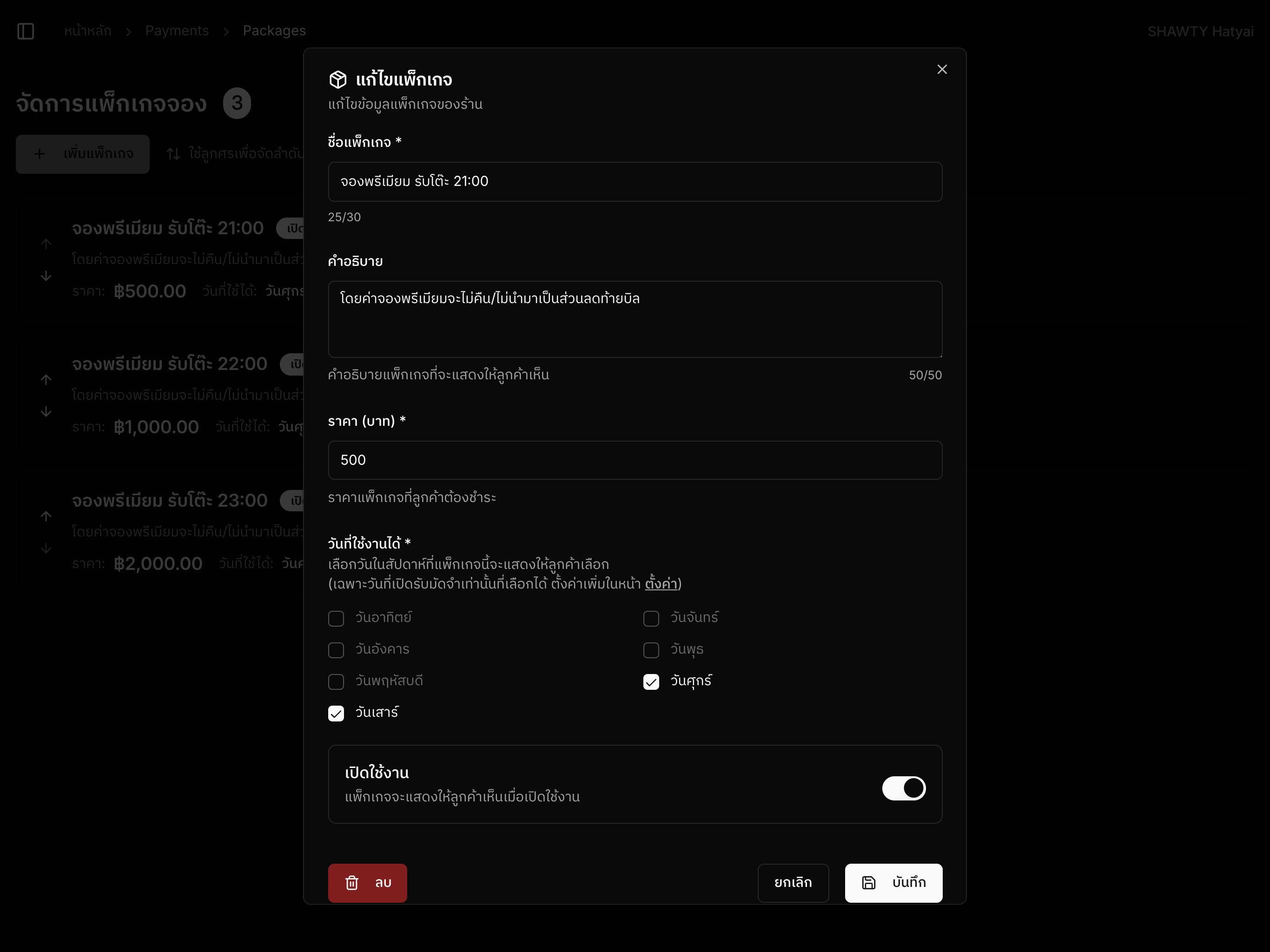
Task: Click the package box icon in dialog header
Action: [x=337, y=80]
